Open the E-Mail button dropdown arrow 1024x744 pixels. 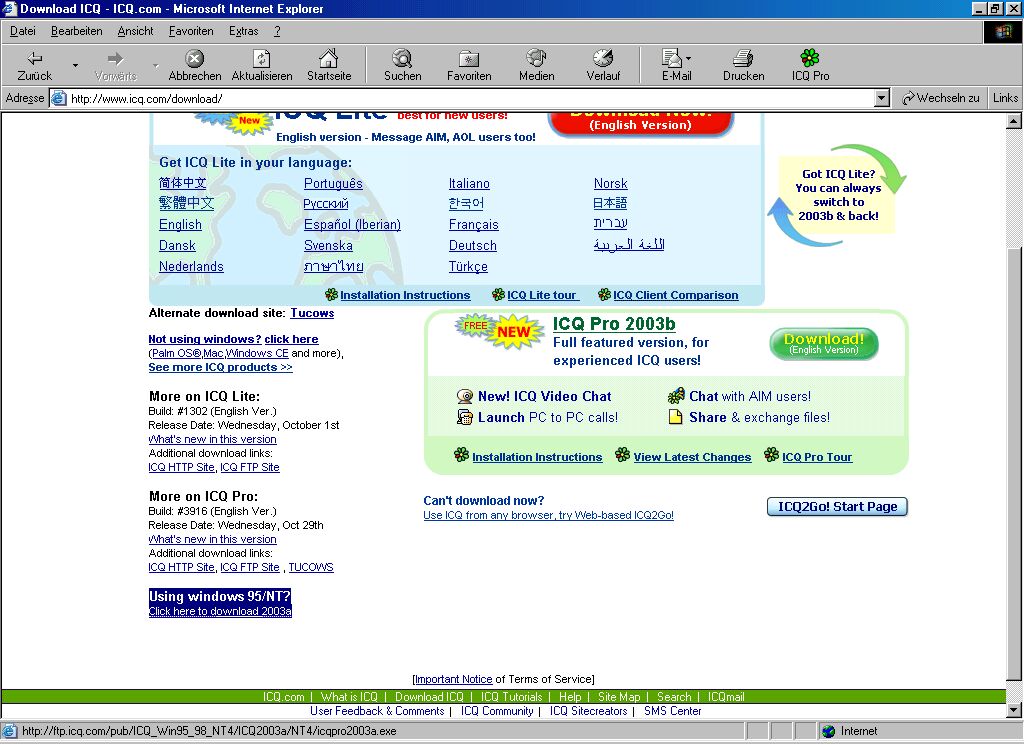(688, 59)
